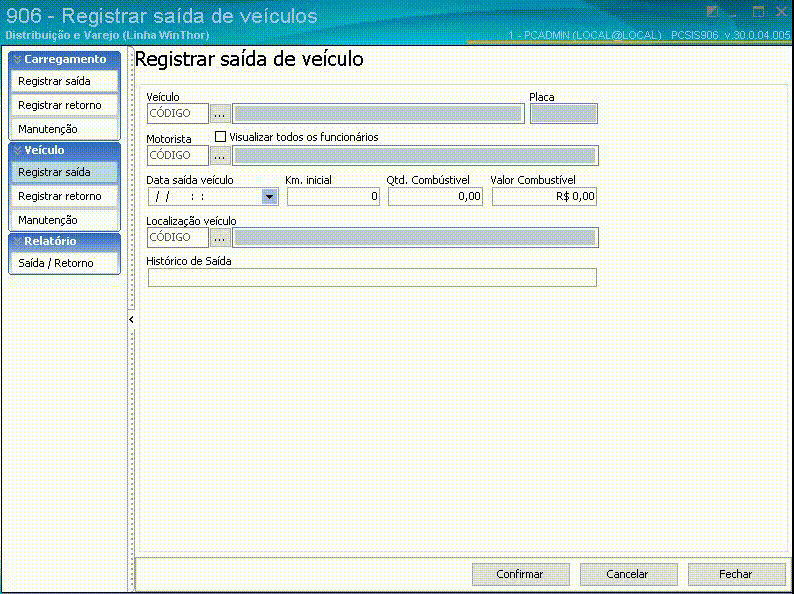
Task: Click the Cancelar button
Action: [x=628, y=574]
